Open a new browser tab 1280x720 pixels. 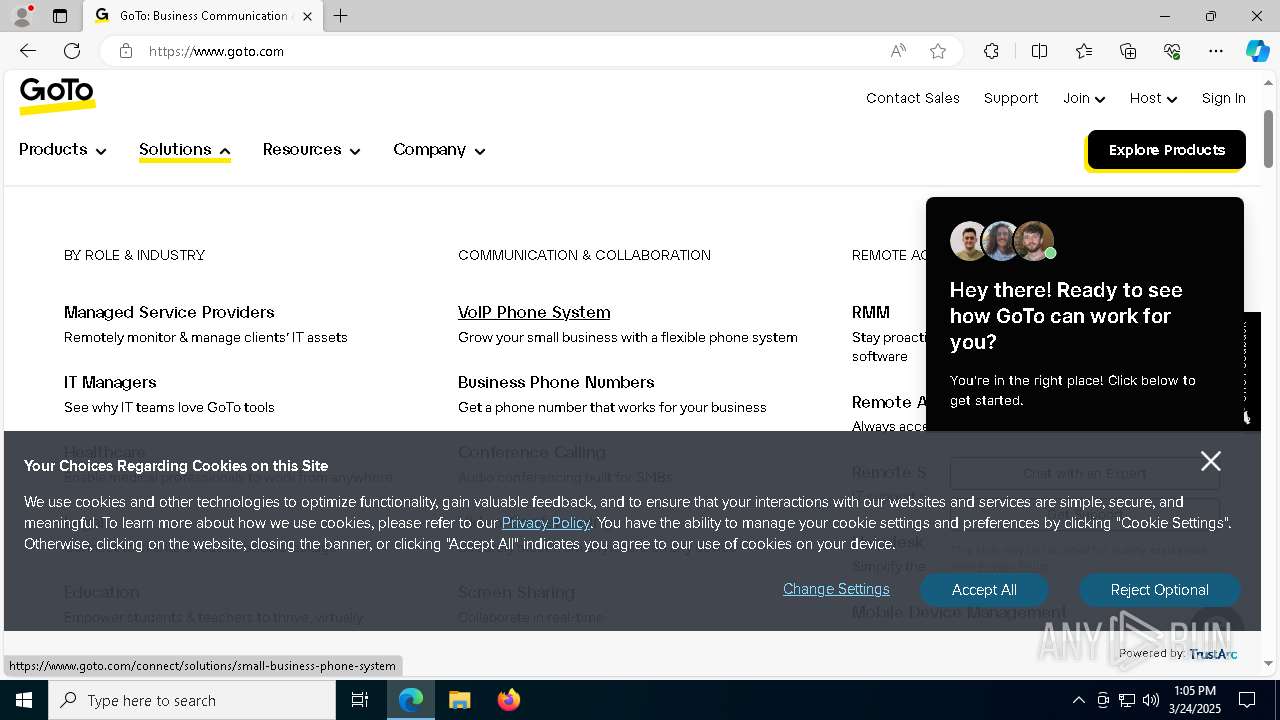click(x=340, y=16)
